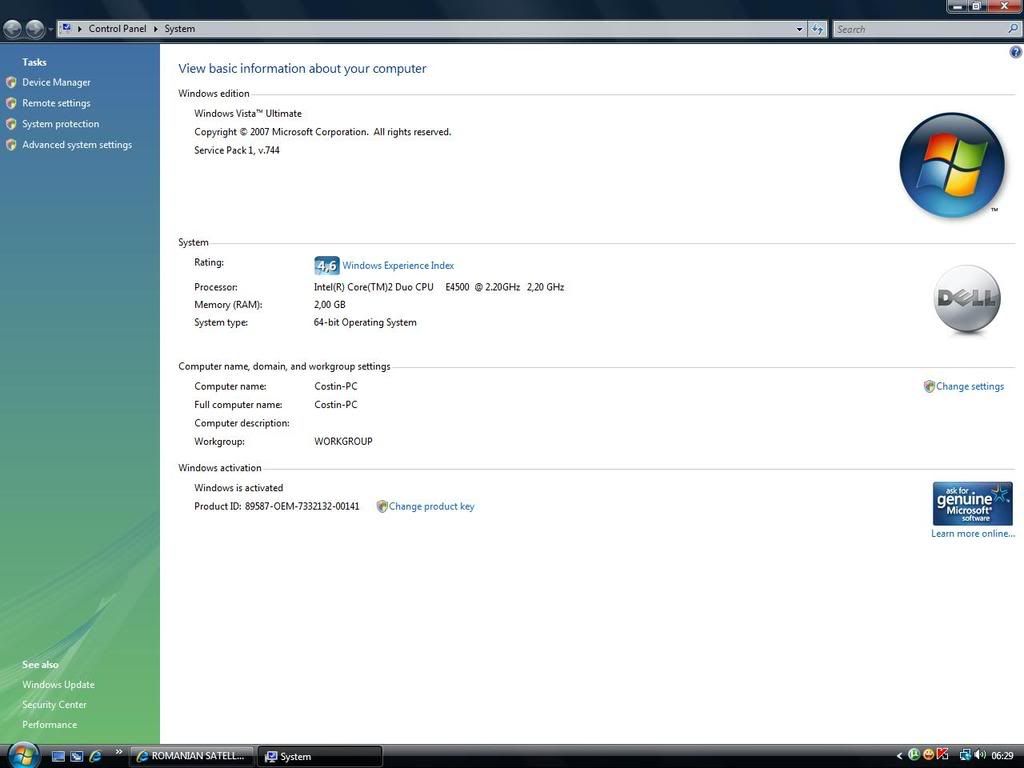The width and height of the screenshot is (1024, 768).
Task: Click the Refresh button beside address bar
Action: [818, 29]
